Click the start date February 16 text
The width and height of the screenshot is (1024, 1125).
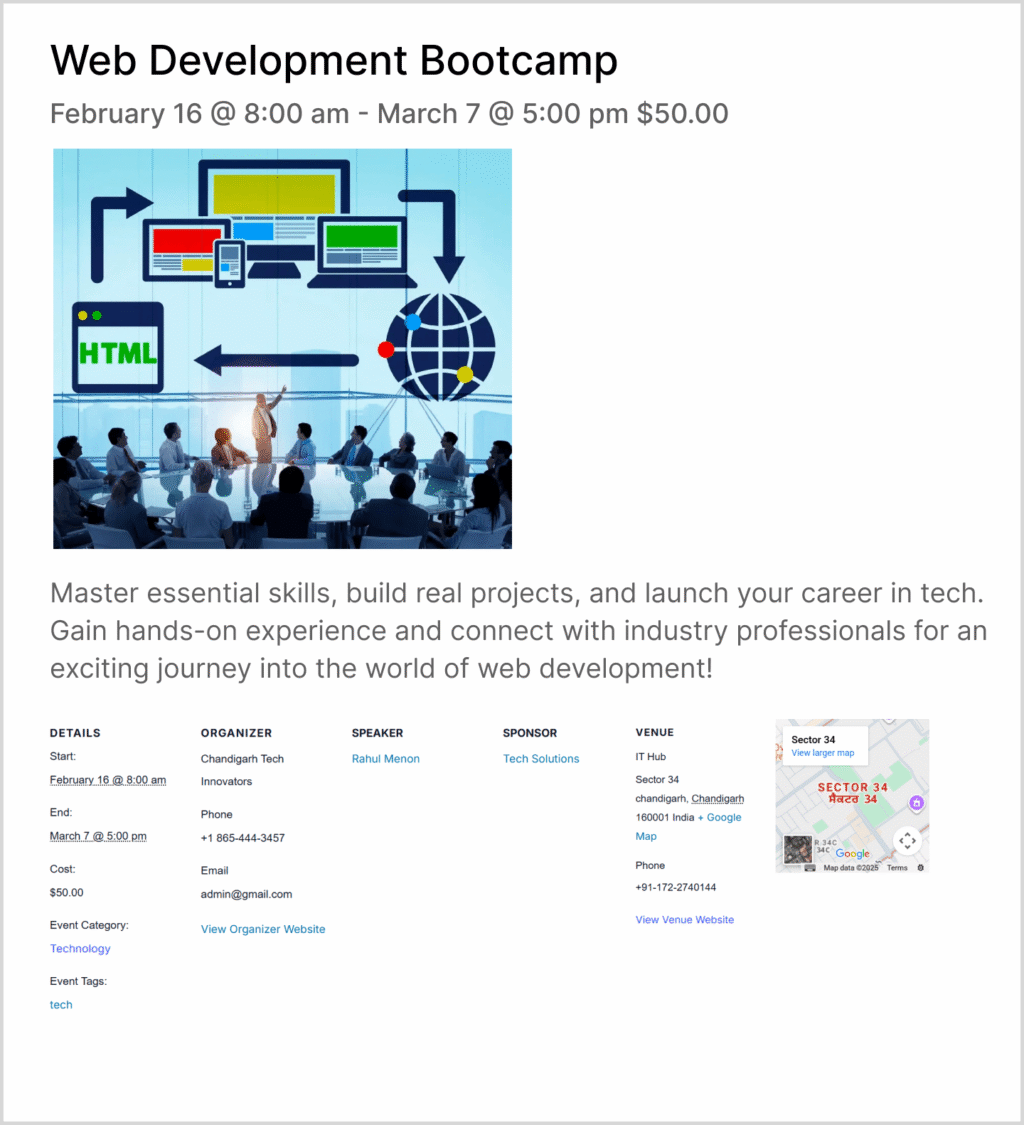pyautogui.click(x=108, y=780)
